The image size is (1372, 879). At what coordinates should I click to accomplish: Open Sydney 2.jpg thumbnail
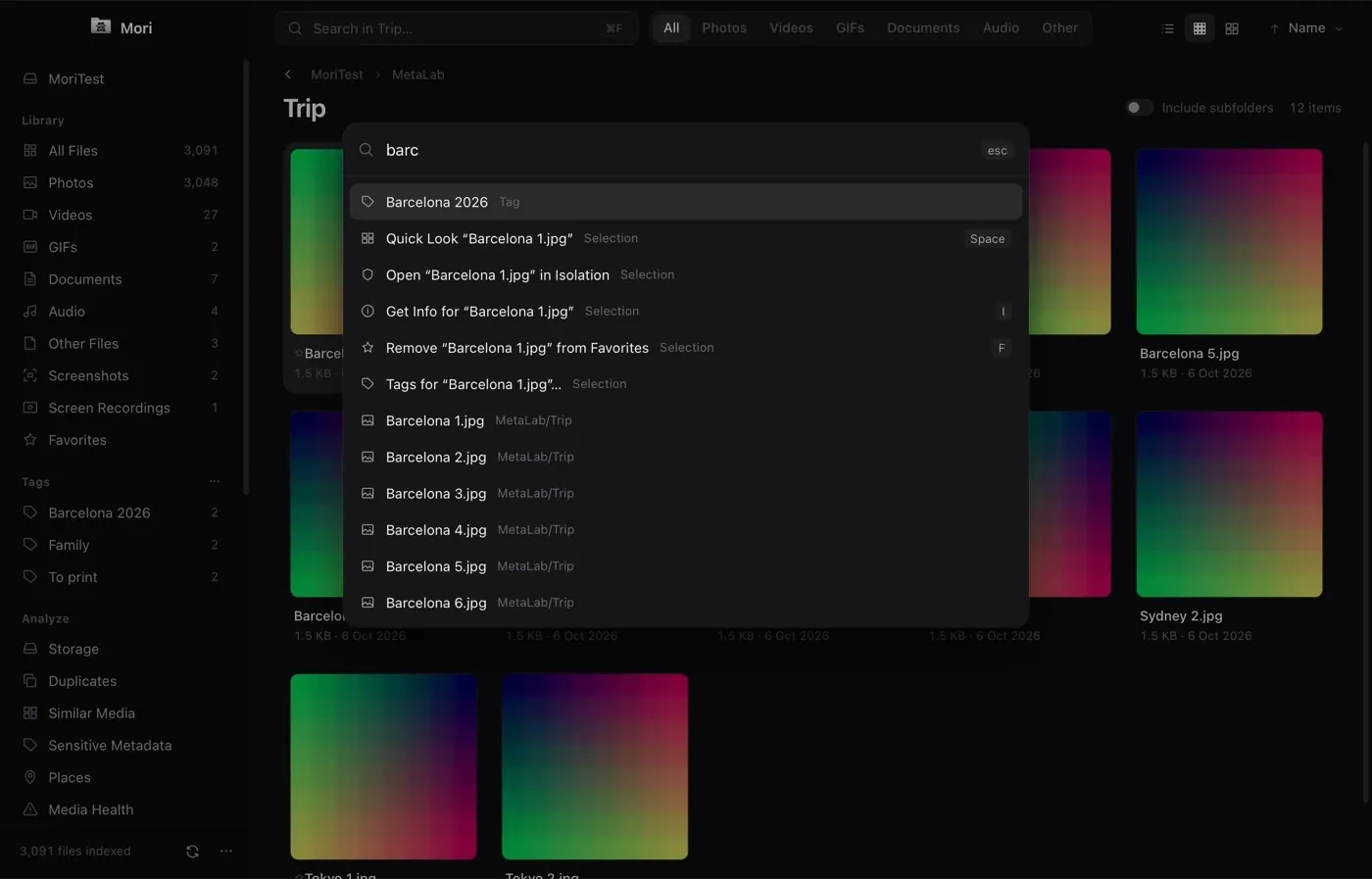click(1229, 505)
